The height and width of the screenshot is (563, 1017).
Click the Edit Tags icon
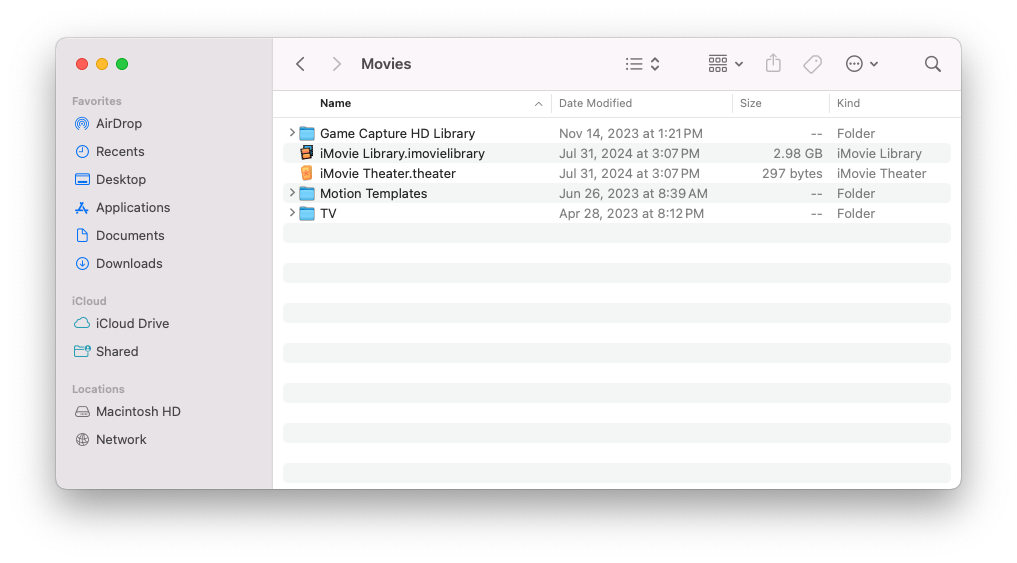tap(812, 64)
